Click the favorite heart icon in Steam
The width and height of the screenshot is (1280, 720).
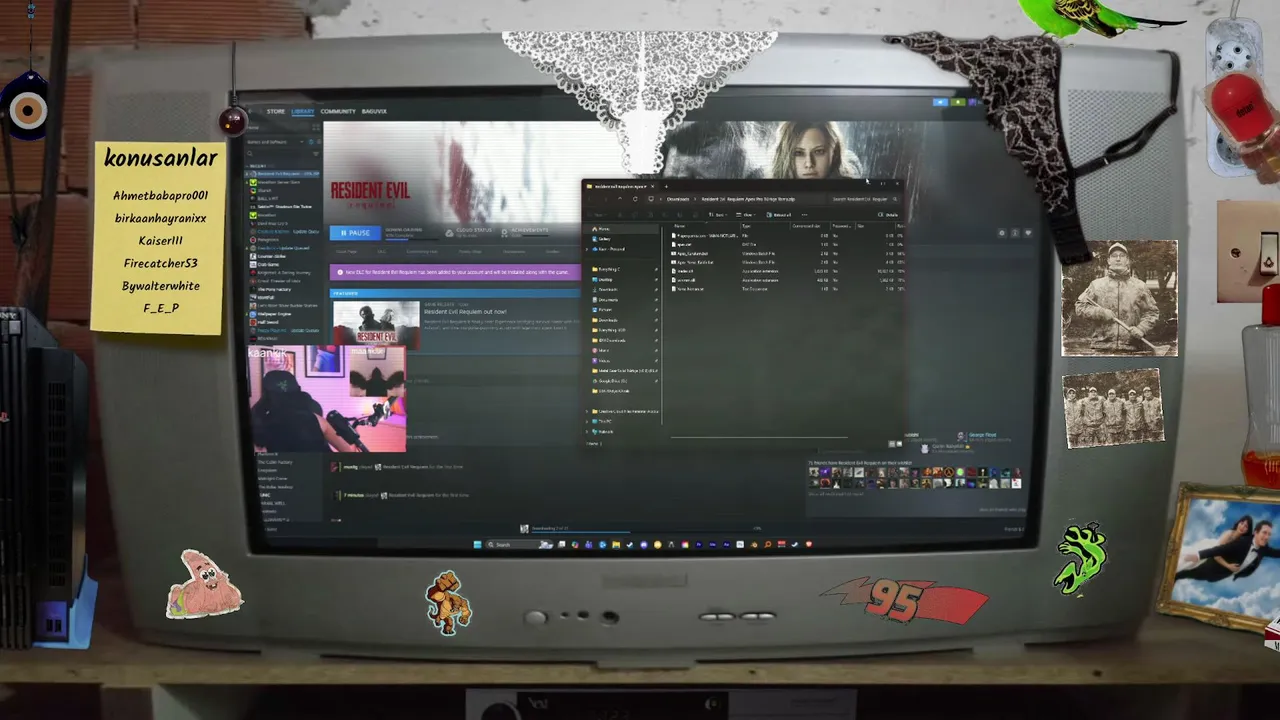[x=1028, y=233]
